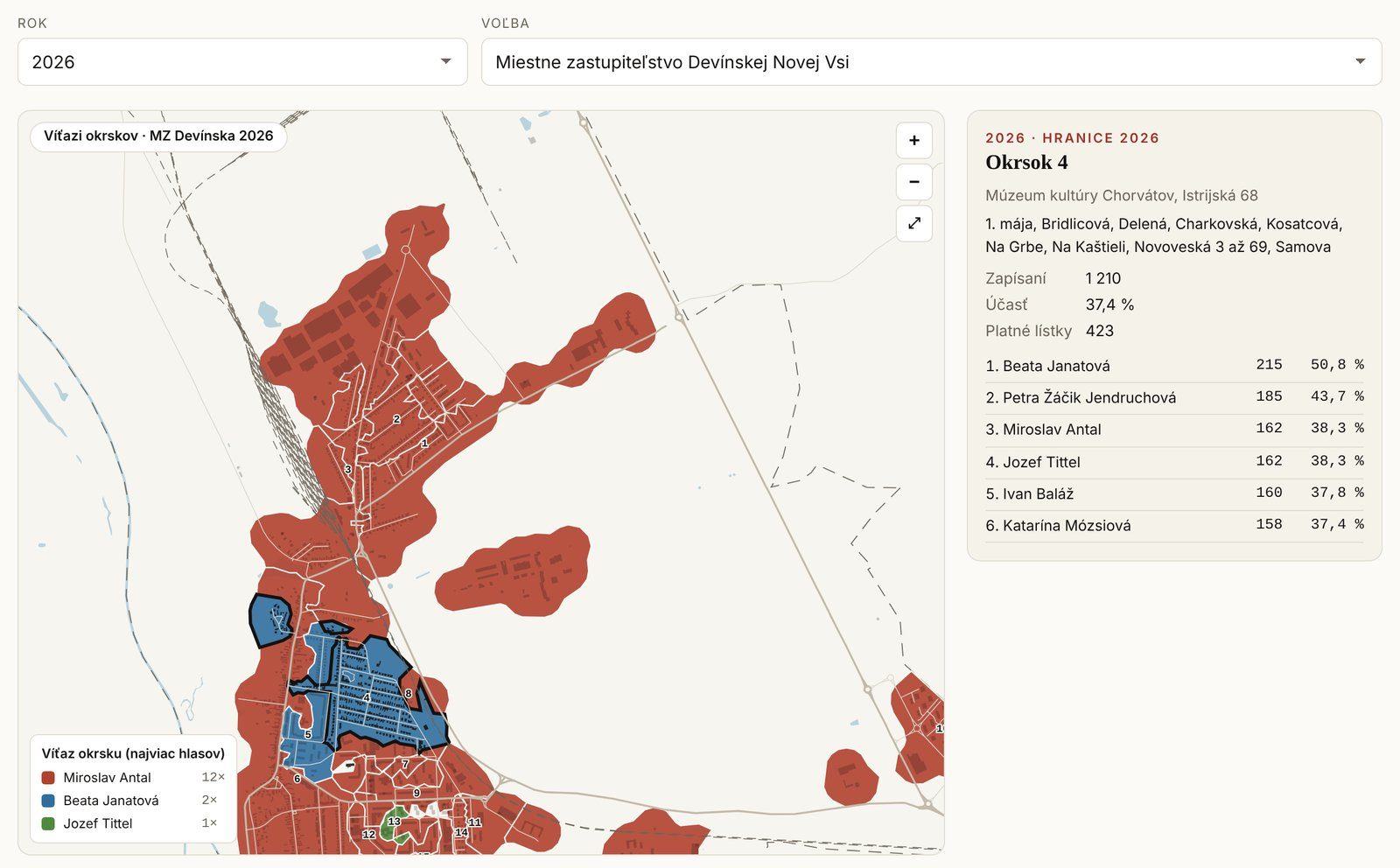The image size is (1400, 868).
Task: Click the '6. Katarína Mózsiová' result row
Action: 1174,526
